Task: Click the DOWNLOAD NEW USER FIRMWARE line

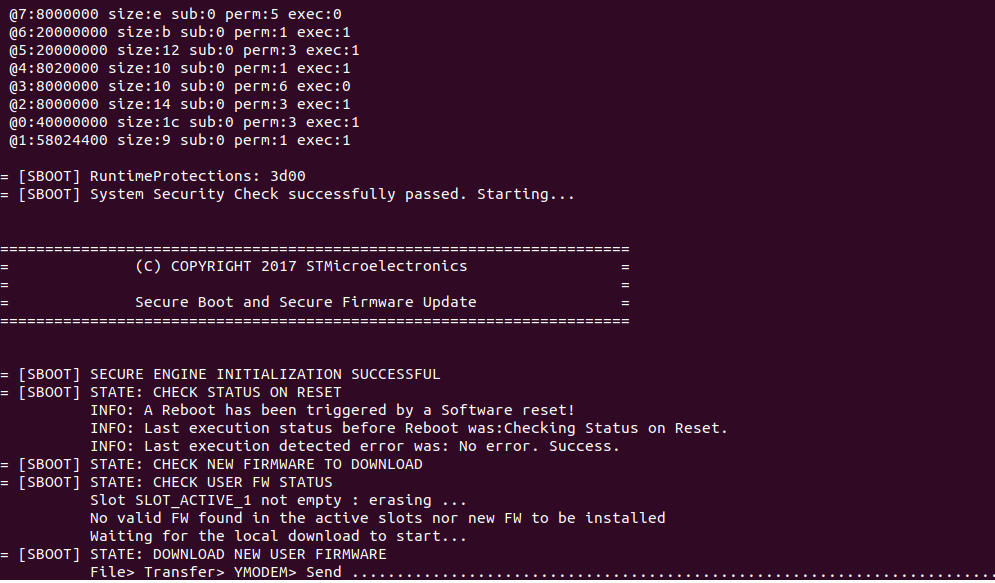Action: coord(194,554)
